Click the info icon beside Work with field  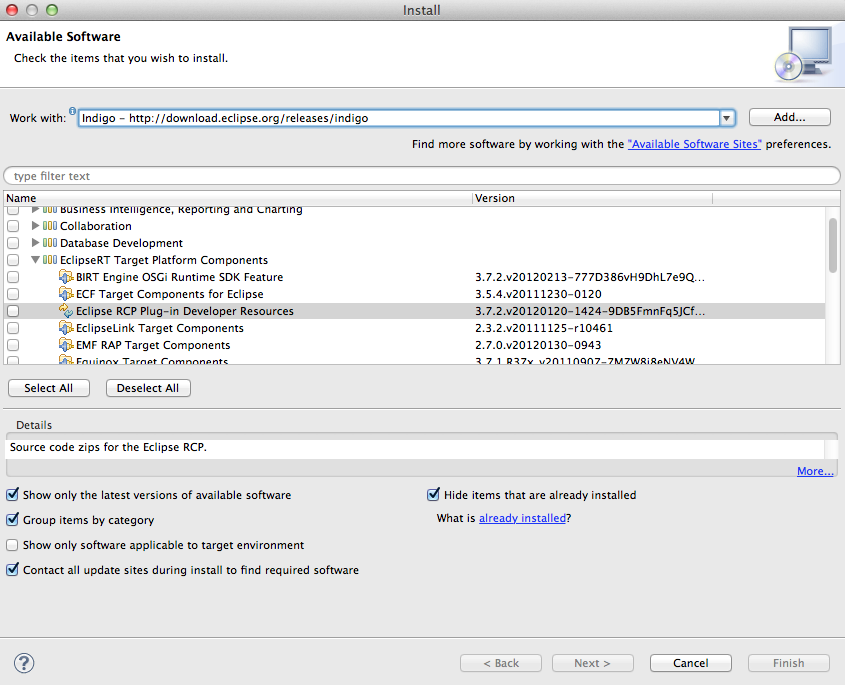[70, 111]
